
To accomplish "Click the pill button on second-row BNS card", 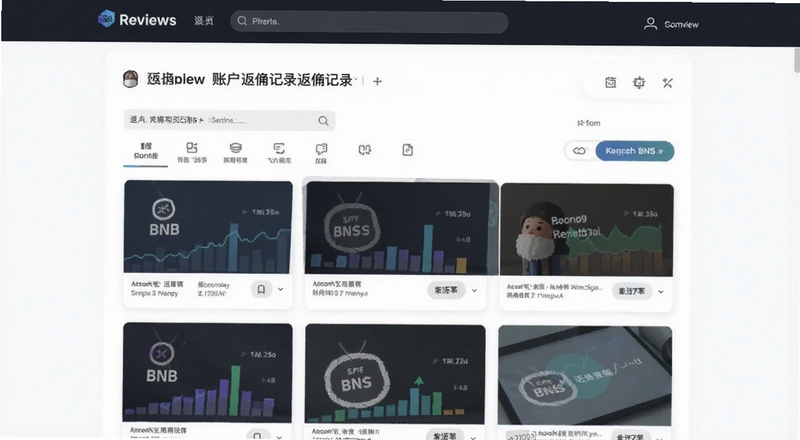I will click(x=445, y=435).
